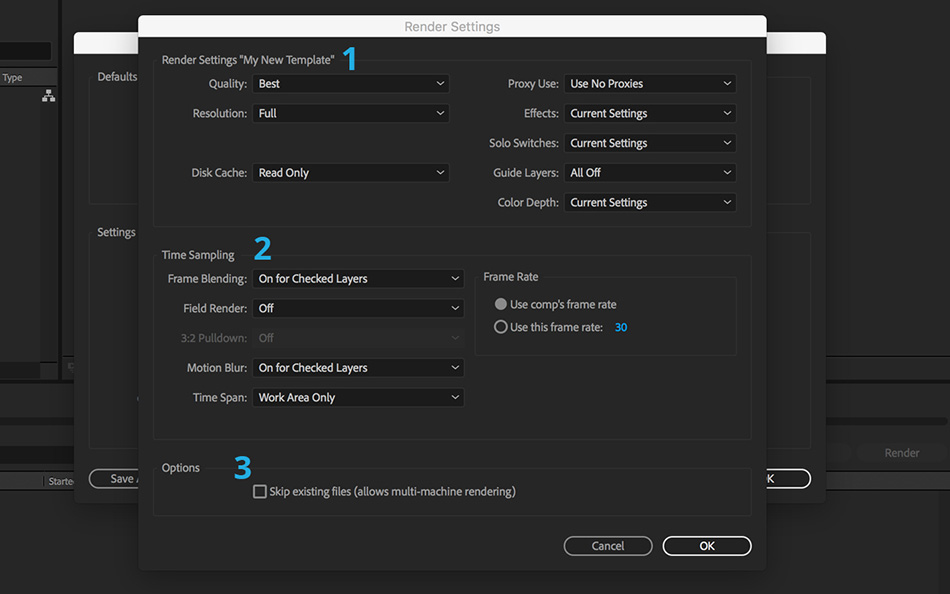
Task: Expand the Disk Cache dropdown
Action: pos(350,173)
